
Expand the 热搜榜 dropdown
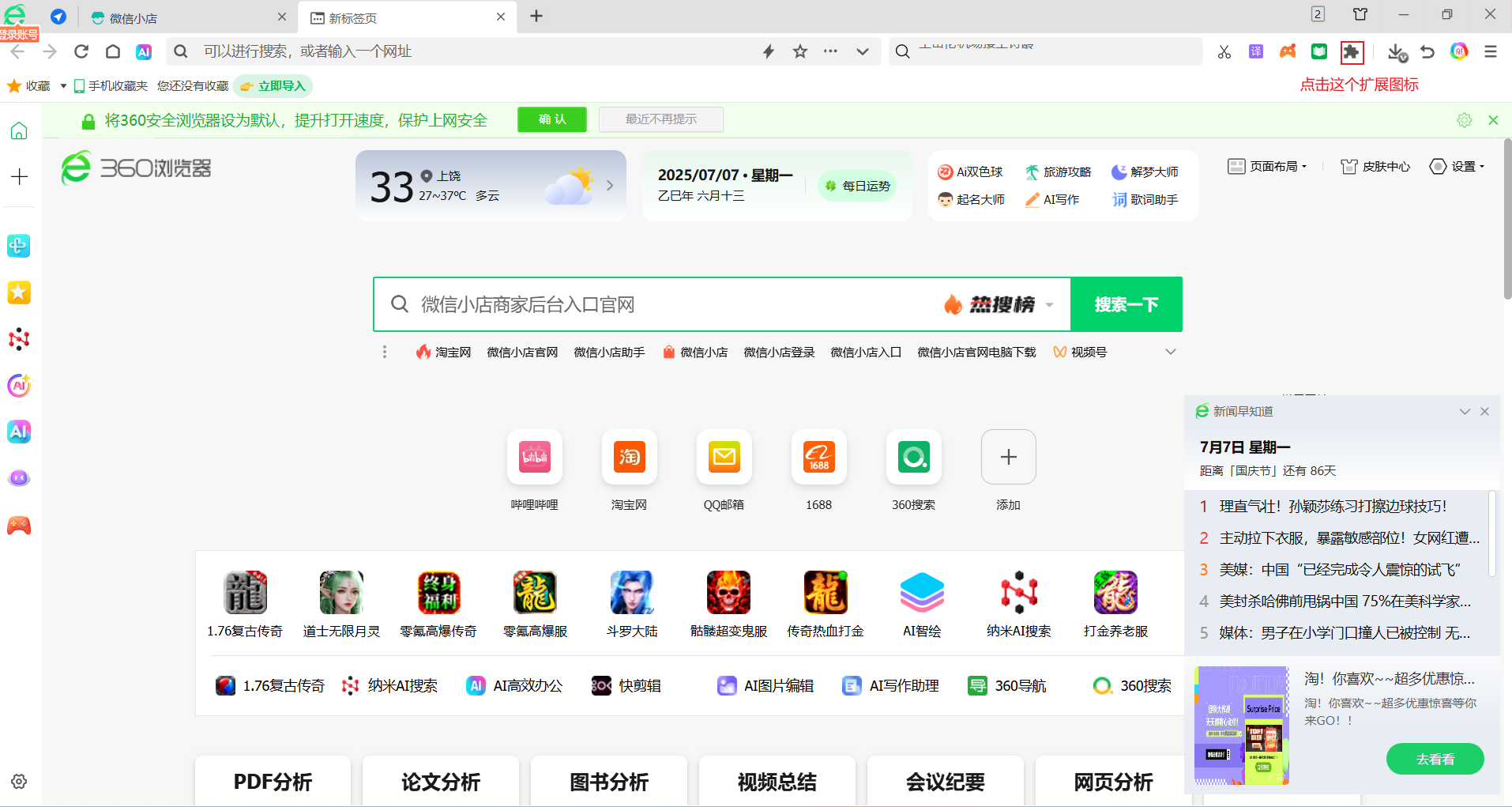1049,305
